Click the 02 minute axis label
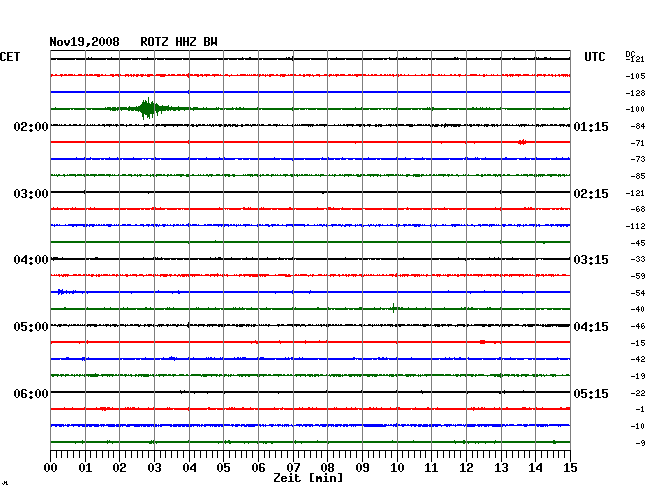650x494 pixels. 119,468
